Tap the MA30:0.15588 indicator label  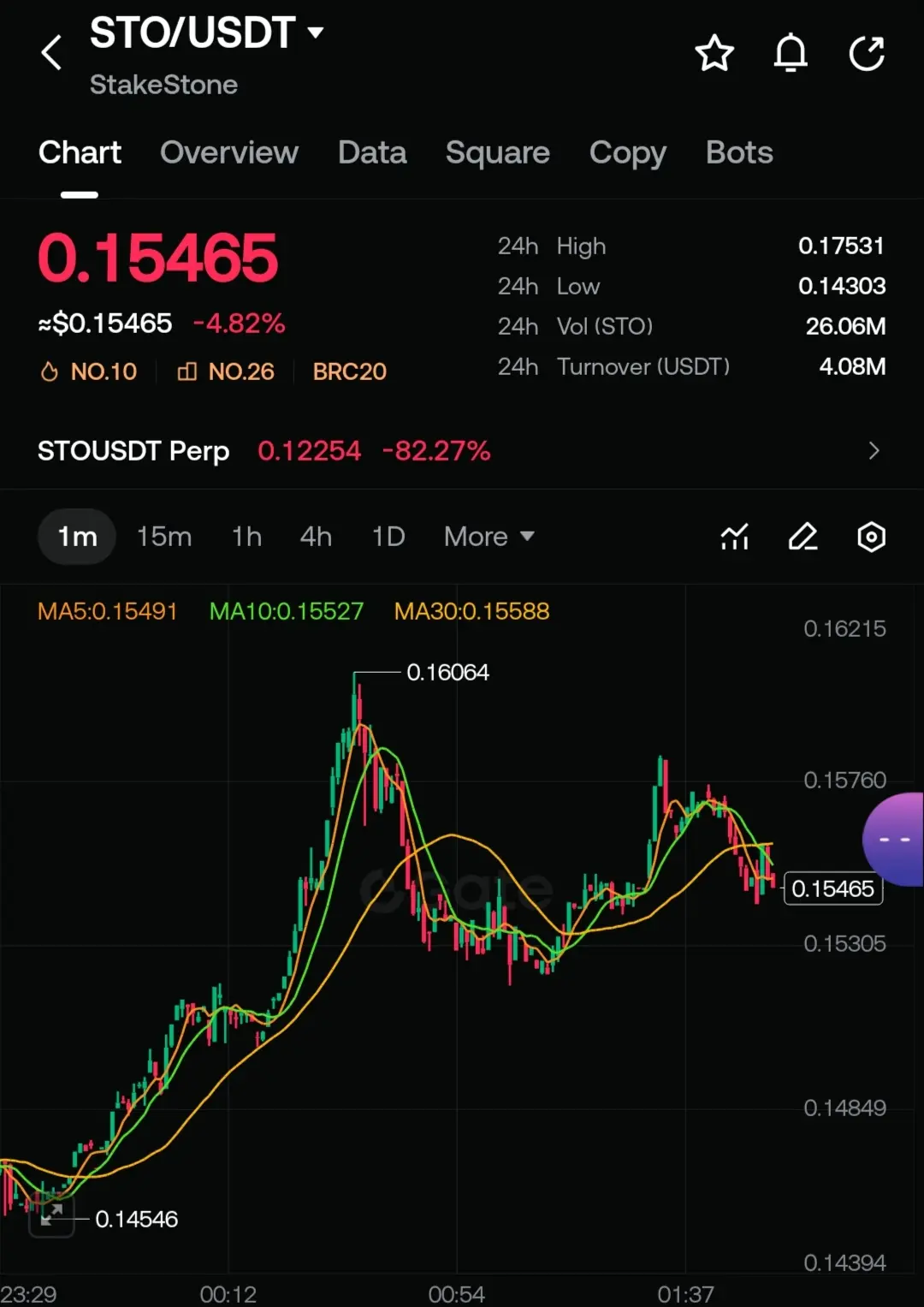[472, 611]
